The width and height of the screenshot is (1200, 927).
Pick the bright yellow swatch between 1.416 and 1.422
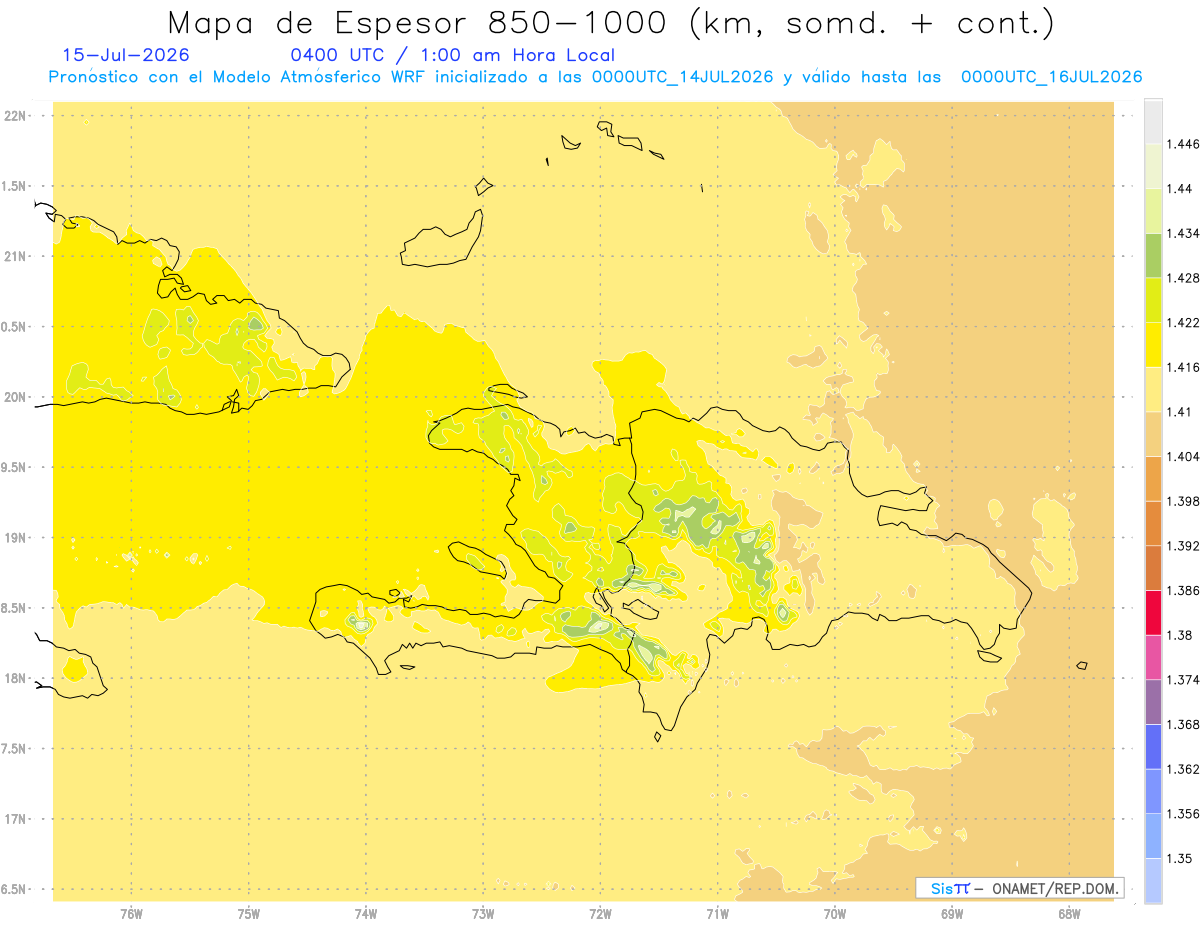(1153, 345)
